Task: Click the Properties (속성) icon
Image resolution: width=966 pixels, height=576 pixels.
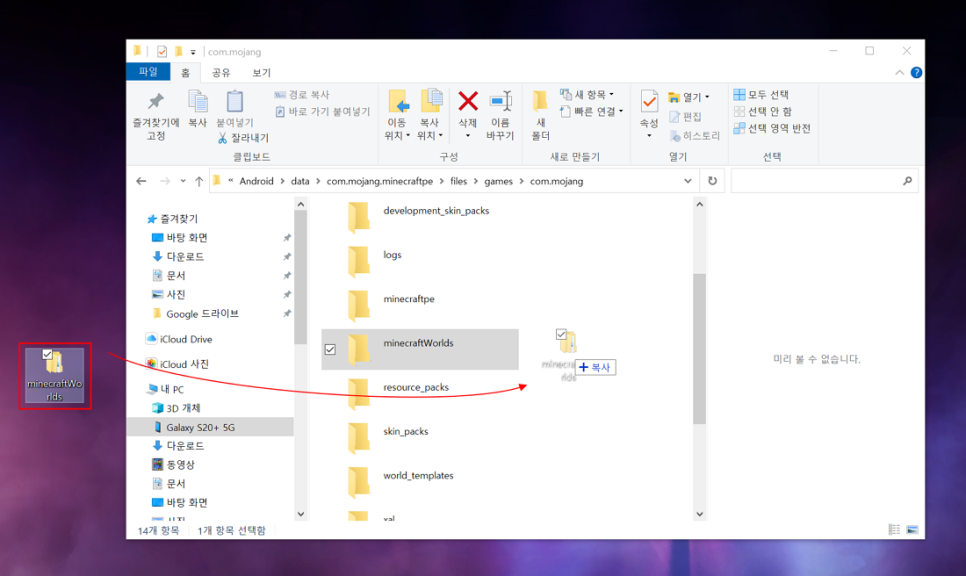Action: coord(649,102)
